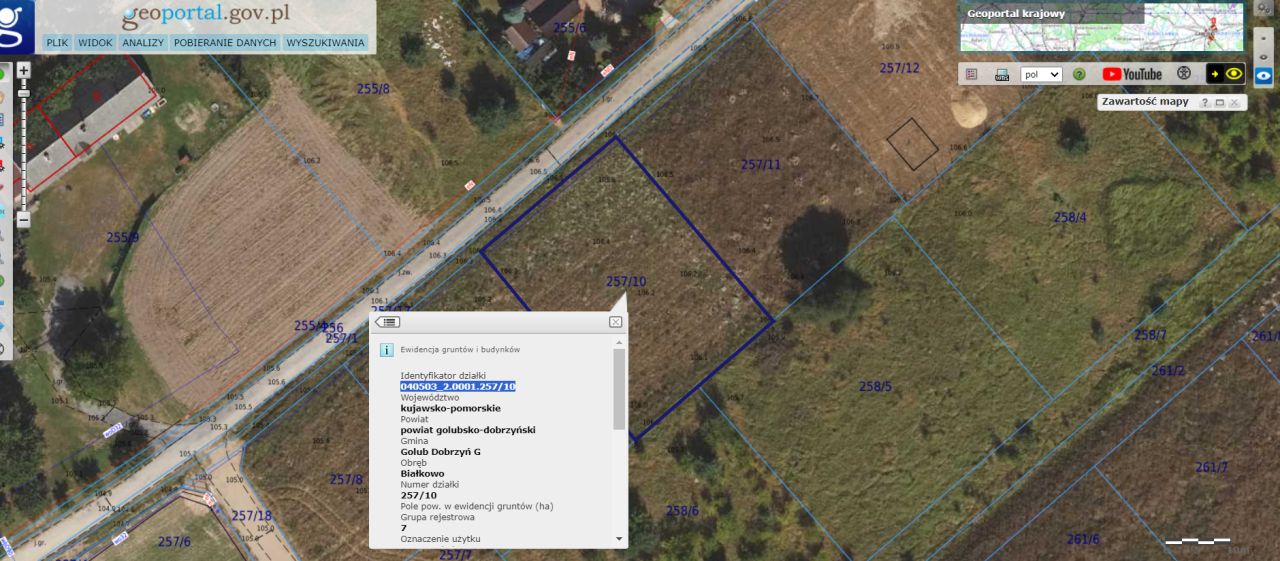The image size is (1280, 561).
Task: Click parcel label 258/7 on map
Action: 1150,334
